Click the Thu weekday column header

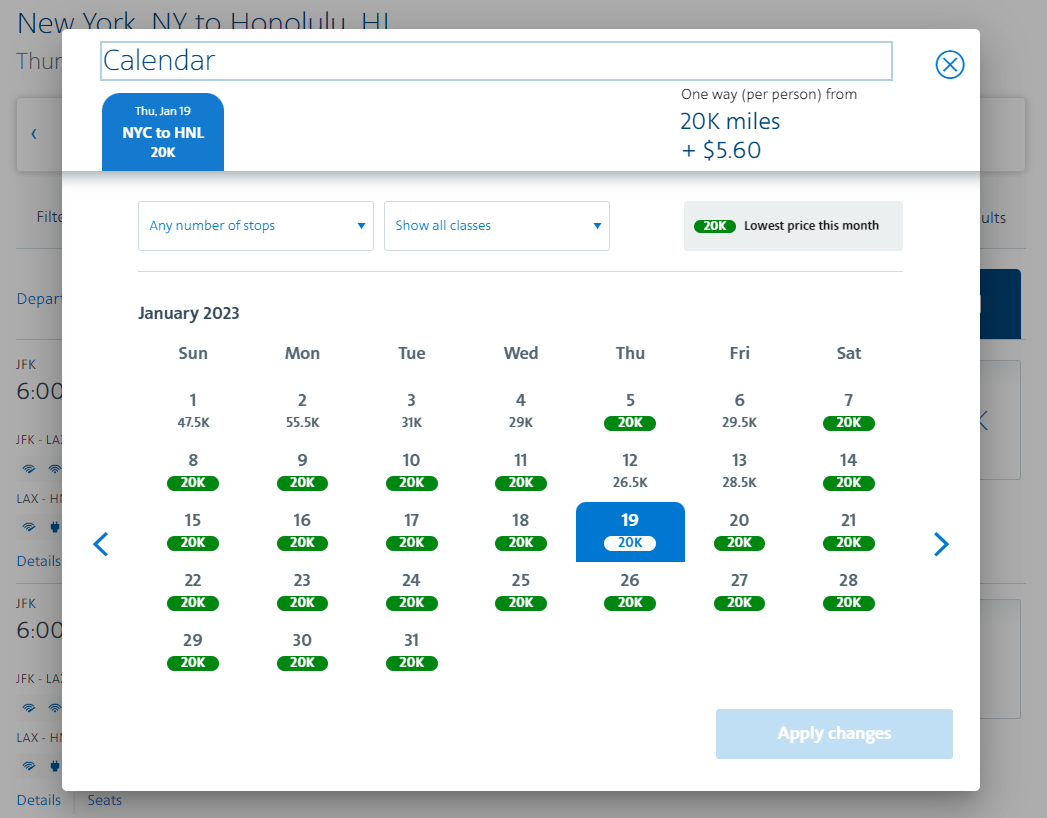point(630,353)
